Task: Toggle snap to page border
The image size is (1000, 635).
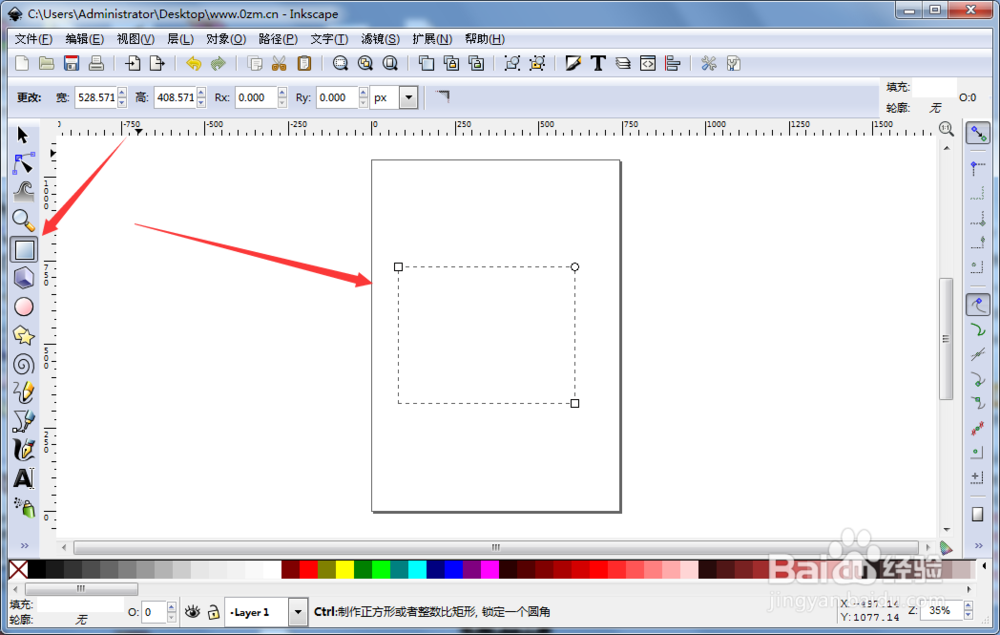Action: (977, 514)
